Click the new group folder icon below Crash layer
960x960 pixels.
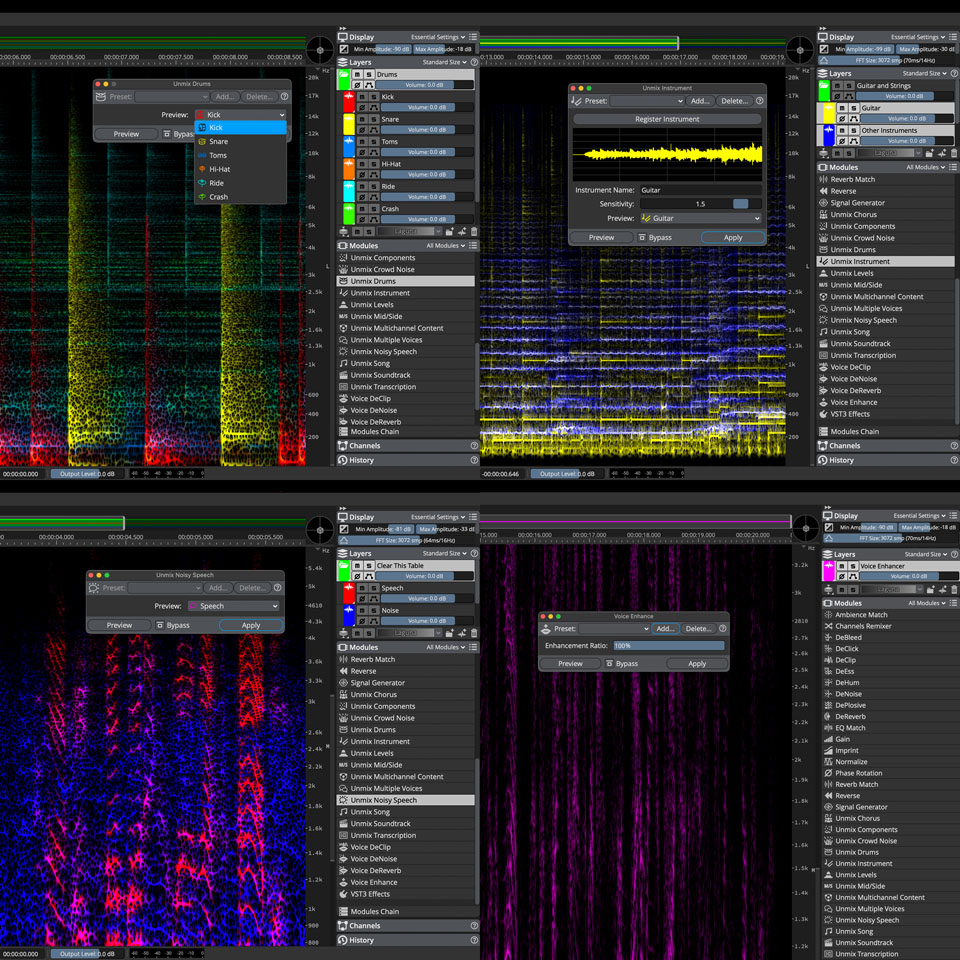(449, 231)
